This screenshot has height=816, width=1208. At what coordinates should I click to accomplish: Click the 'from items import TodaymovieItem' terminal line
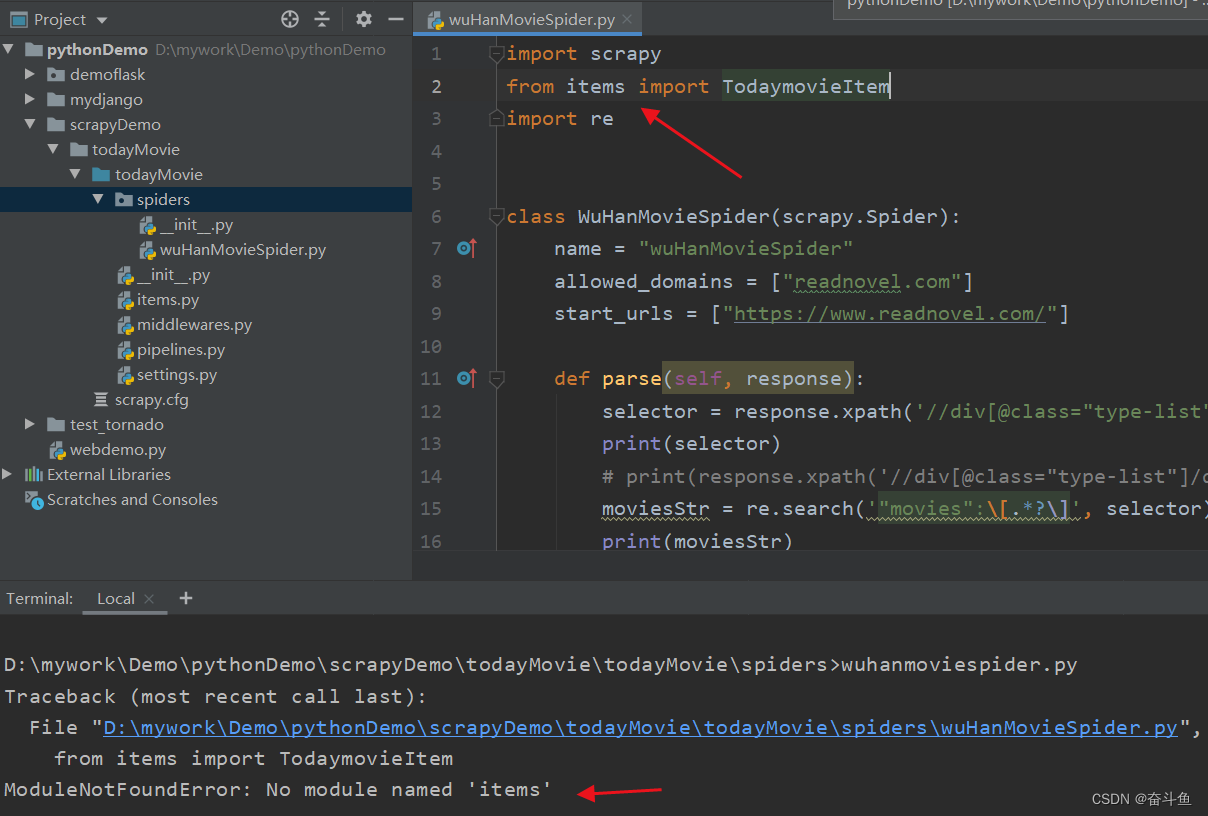point(254,758)
